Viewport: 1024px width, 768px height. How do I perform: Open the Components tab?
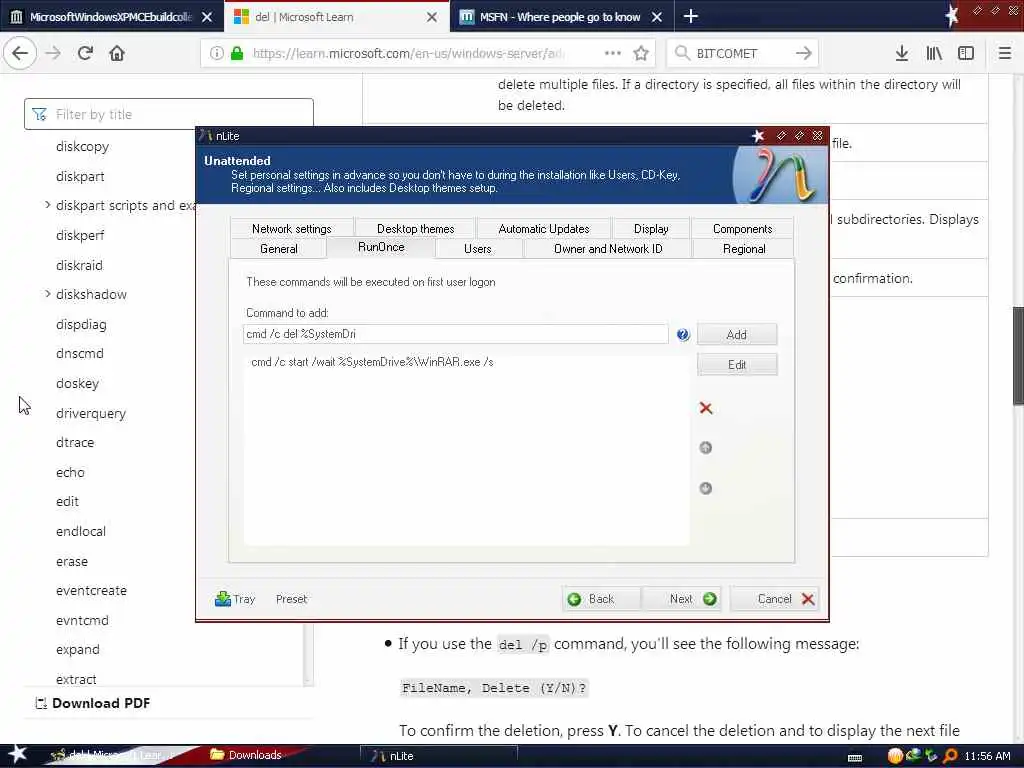tap(743, 229)
